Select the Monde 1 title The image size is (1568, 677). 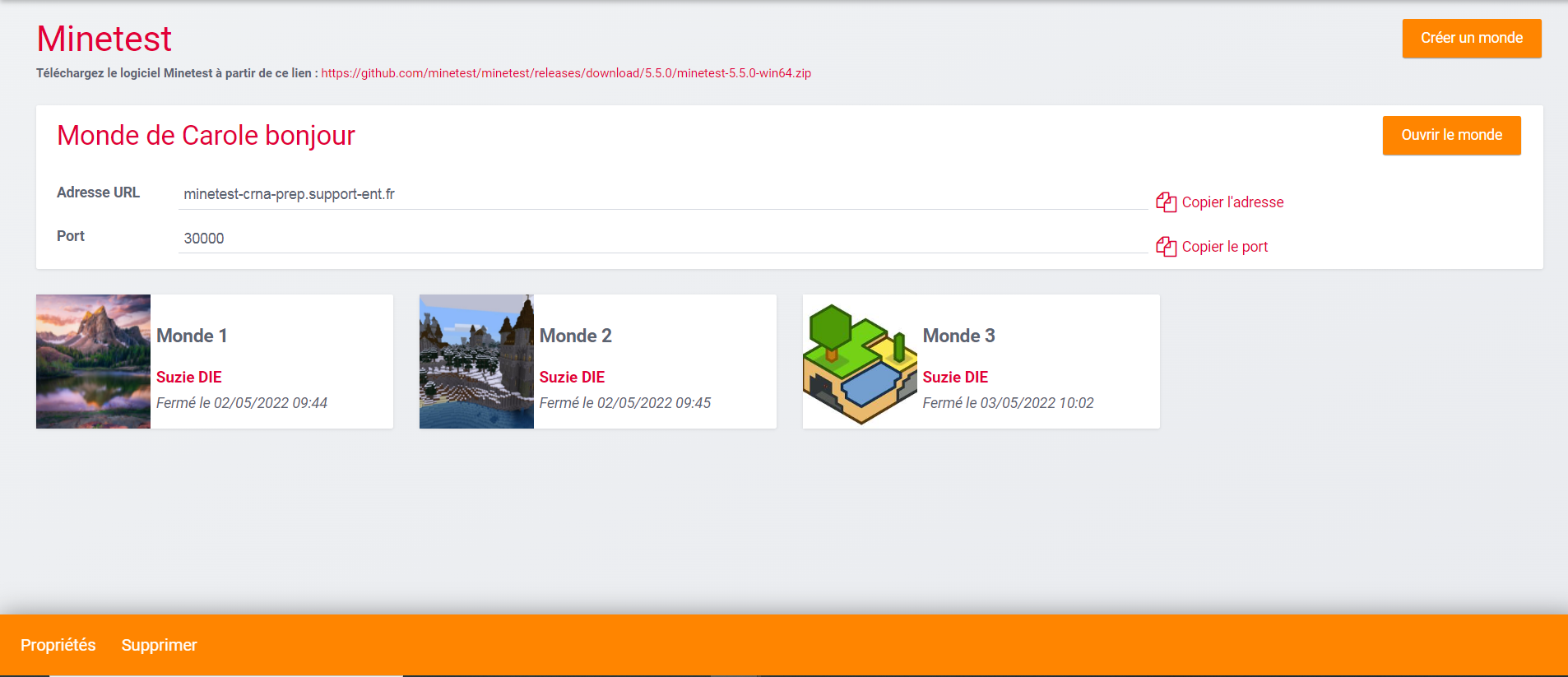tap(192, 336)
